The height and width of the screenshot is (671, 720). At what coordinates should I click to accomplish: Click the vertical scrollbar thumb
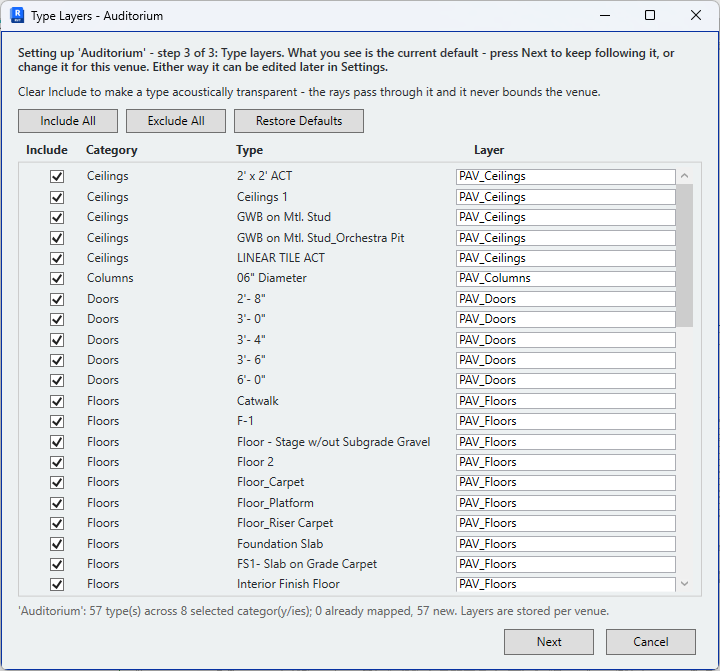[685, 255]
